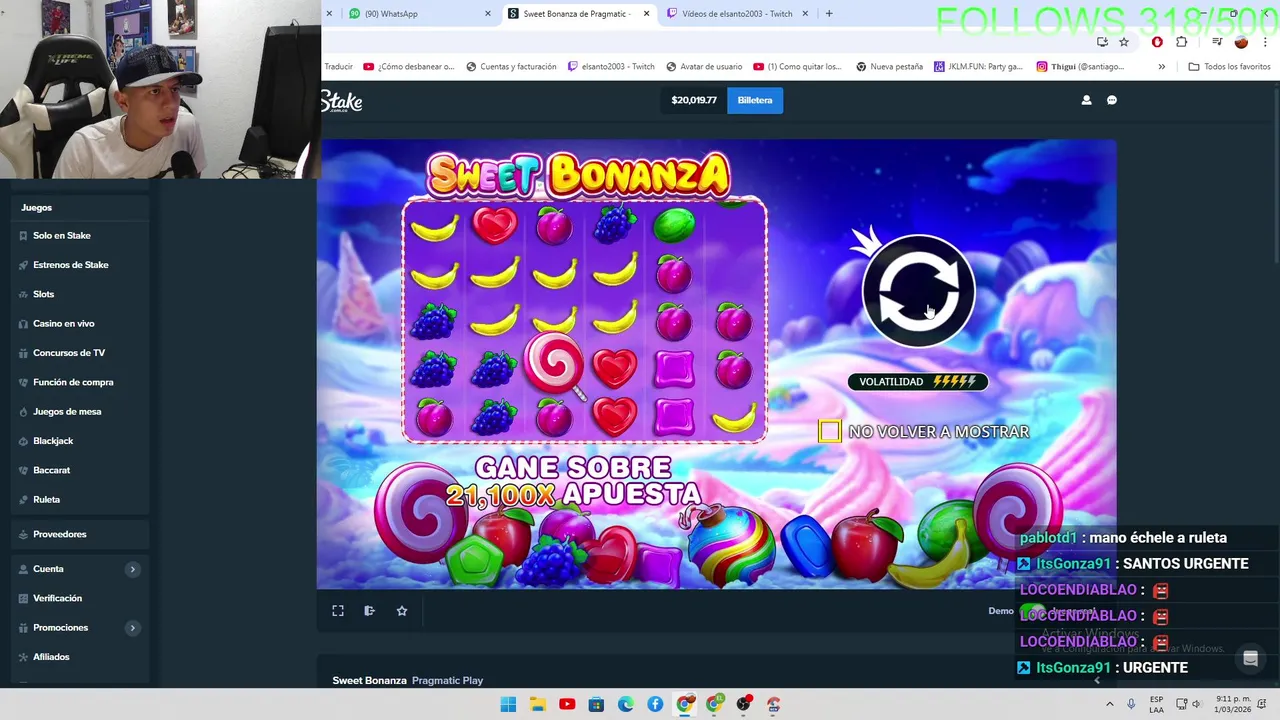Screen dimensions: 1280x720
Task: Open the taskbar clock and date
Action: pos(1232,704)
